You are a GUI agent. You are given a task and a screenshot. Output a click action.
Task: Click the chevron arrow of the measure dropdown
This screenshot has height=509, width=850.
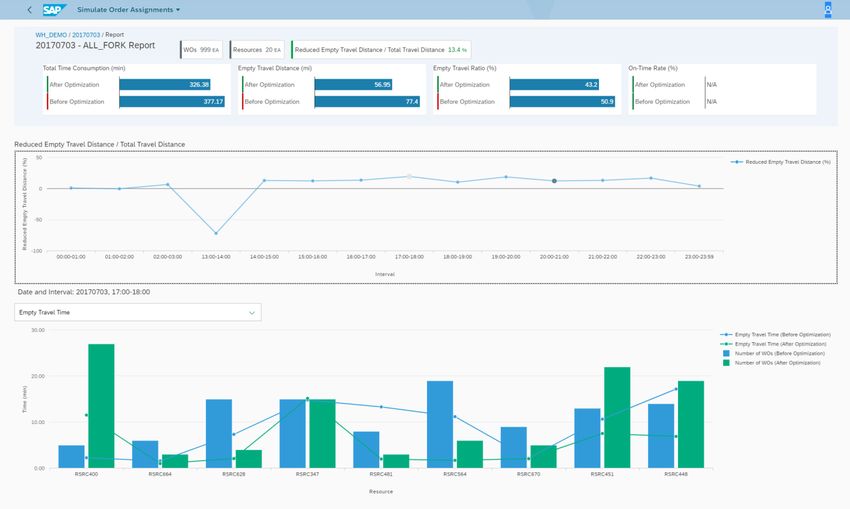249,312
